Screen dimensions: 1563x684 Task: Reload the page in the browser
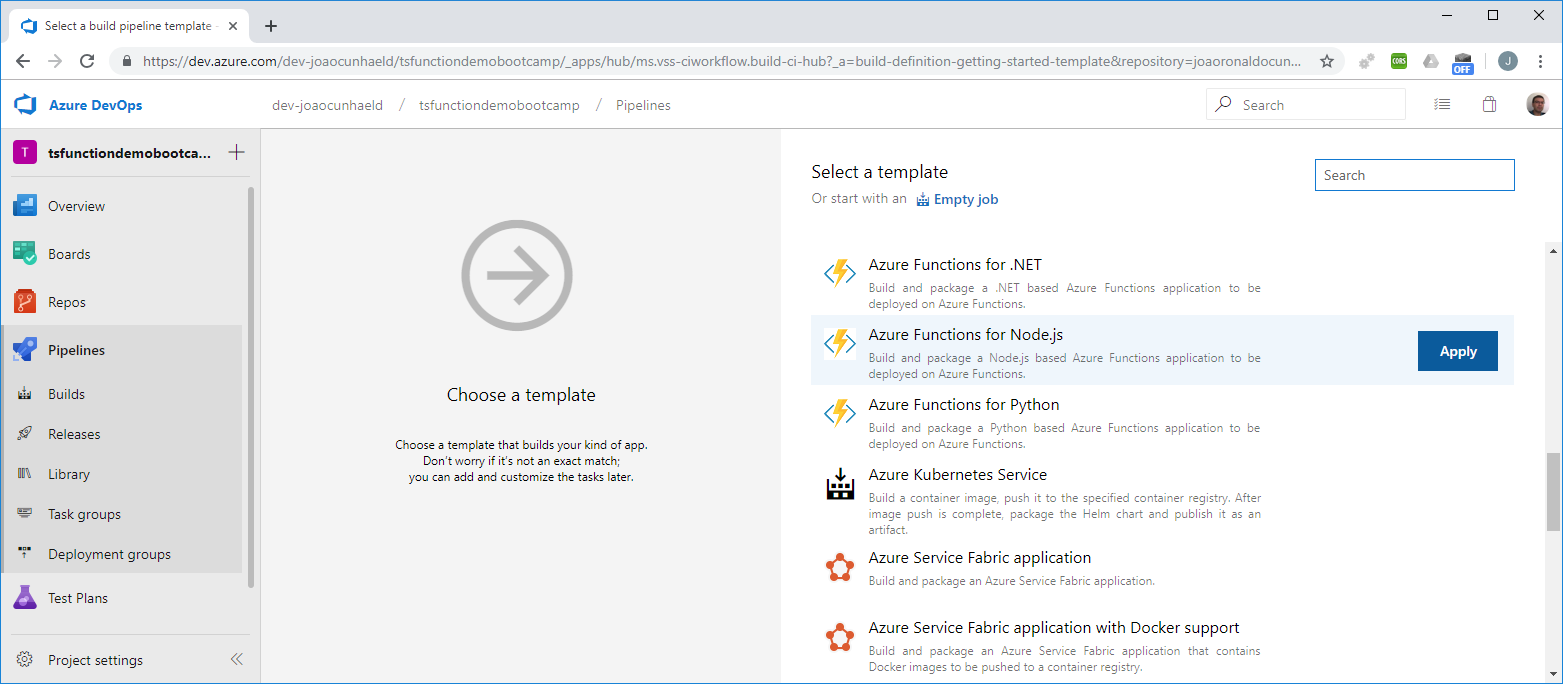[87, 61]
